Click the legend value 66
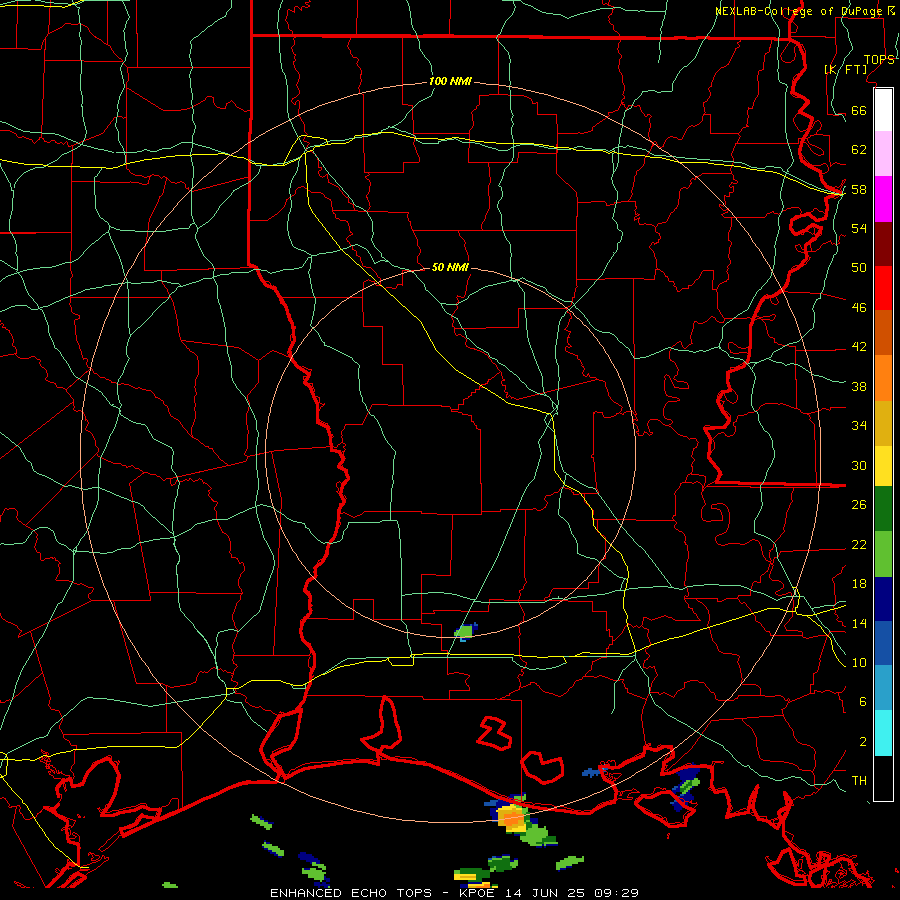This screenshot has height=900, width=900. tap(859, 110)
